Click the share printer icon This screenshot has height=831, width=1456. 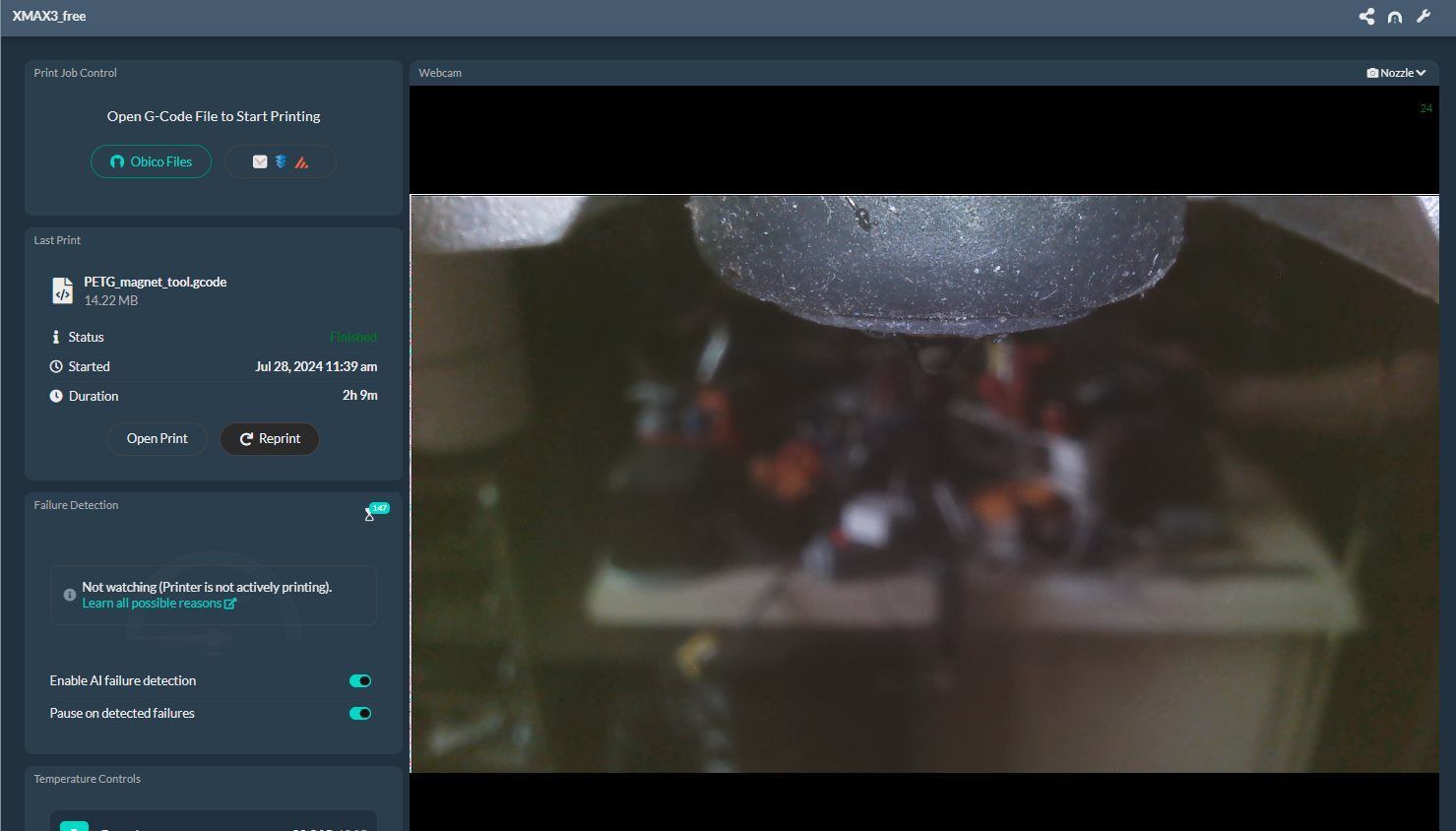click(1366, 17)
